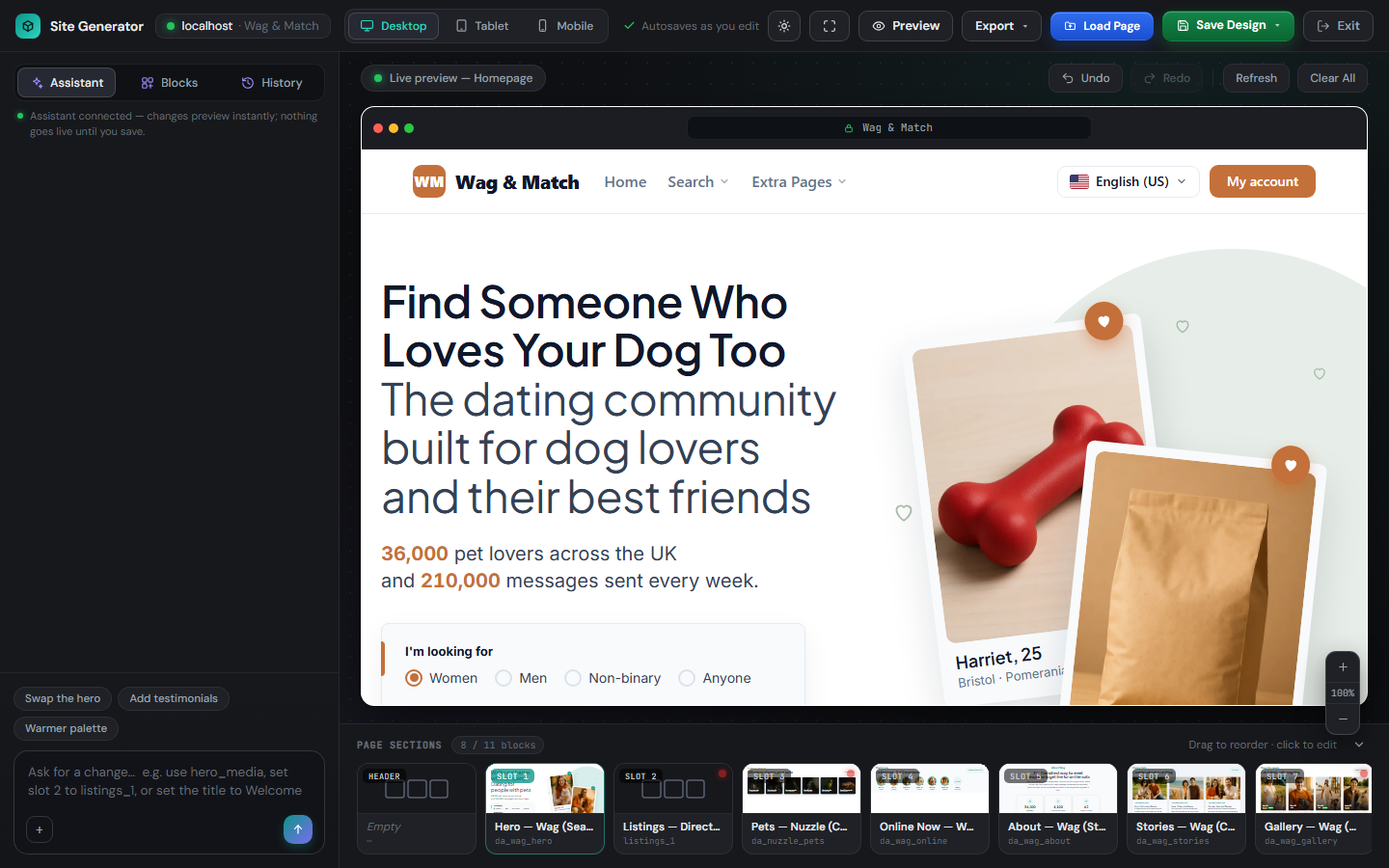1389x868 pixels.
Task: Click the Site Generator logo icon
Action: pyautogui.click(x=28, y=26)
